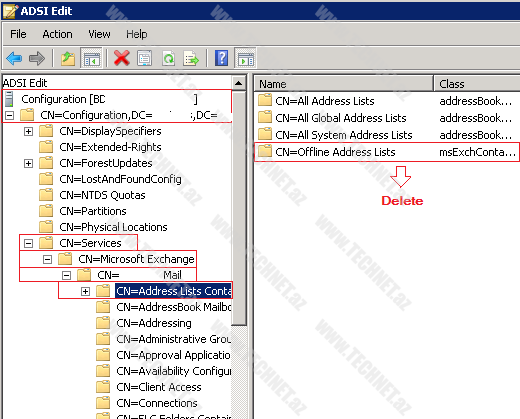Open the Help menu
The height and width of the screenshot is (419, 520).
pyautogui.click(x=137, y=34)
